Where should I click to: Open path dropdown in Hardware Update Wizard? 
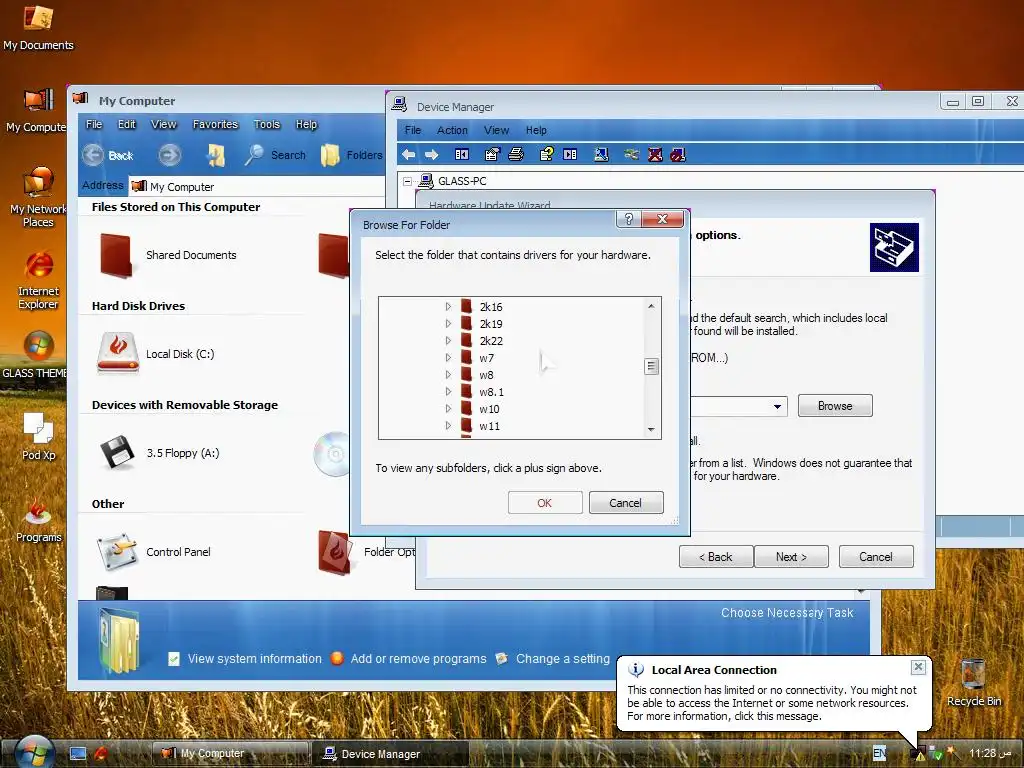777,406
